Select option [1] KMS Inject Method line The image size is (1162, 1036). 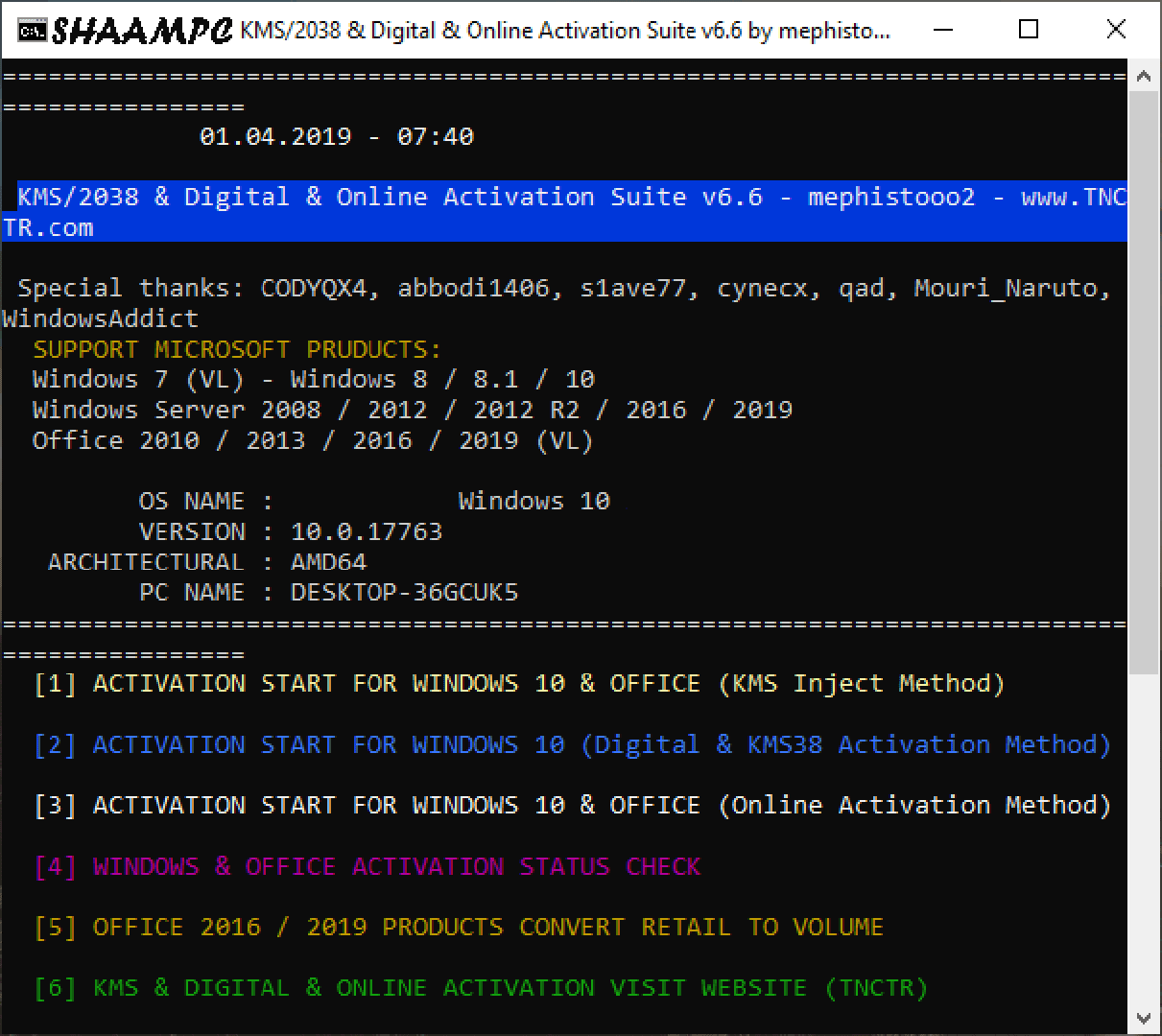[x=519, y=684]
